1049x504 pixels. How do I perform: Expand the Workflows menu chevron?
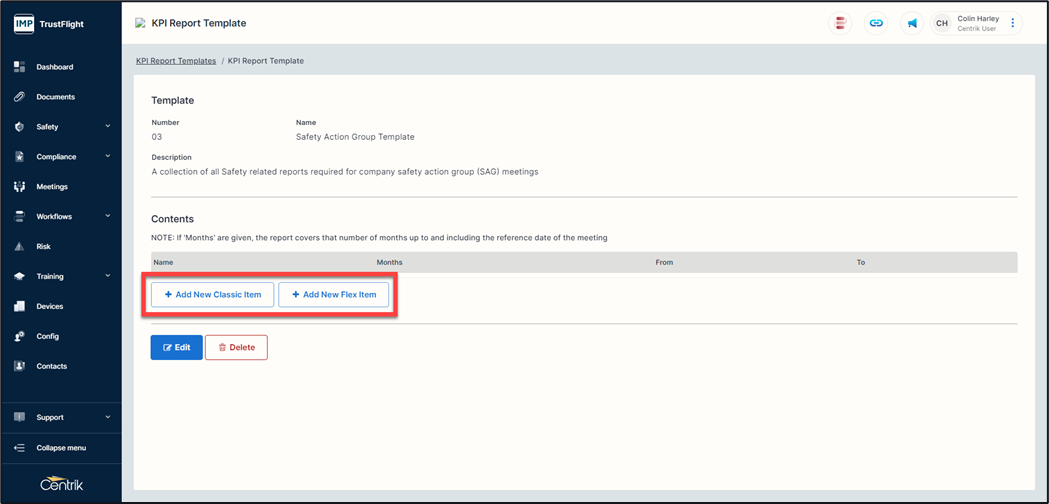(x=108, y=216)
